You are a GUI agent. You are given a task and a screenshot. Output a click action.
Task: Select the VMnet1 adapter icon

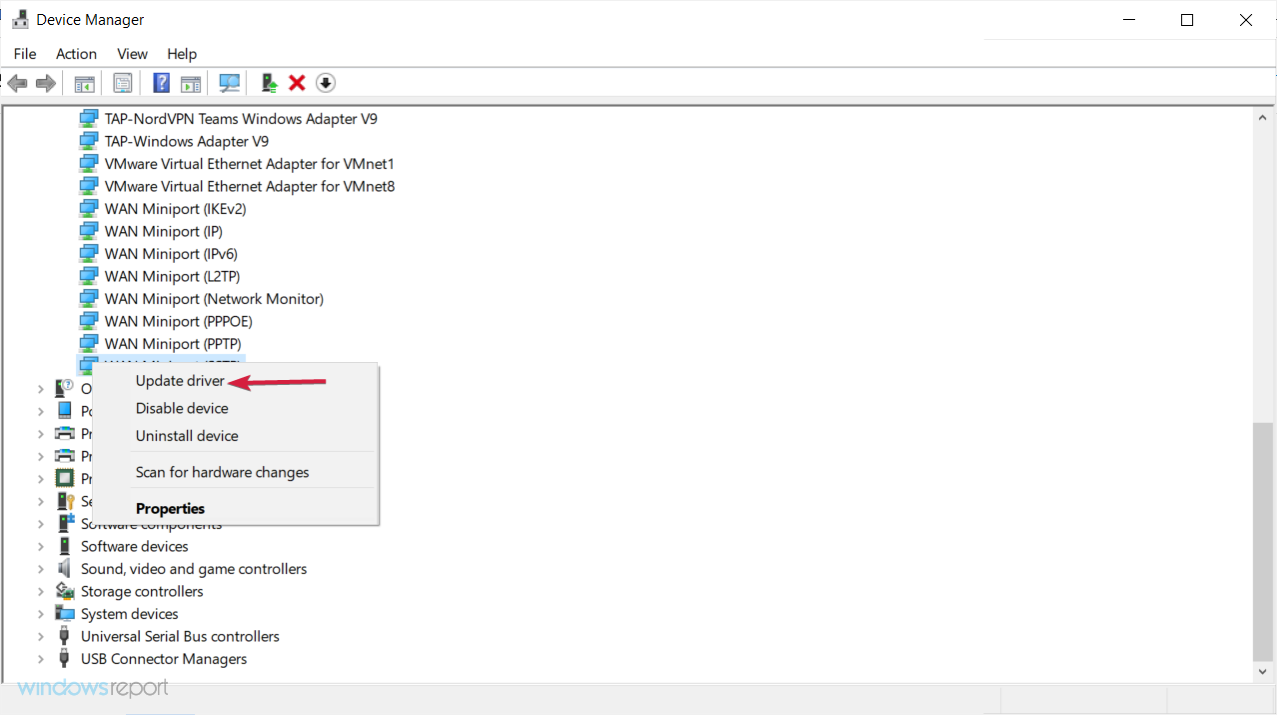click(x=89, y=164)
